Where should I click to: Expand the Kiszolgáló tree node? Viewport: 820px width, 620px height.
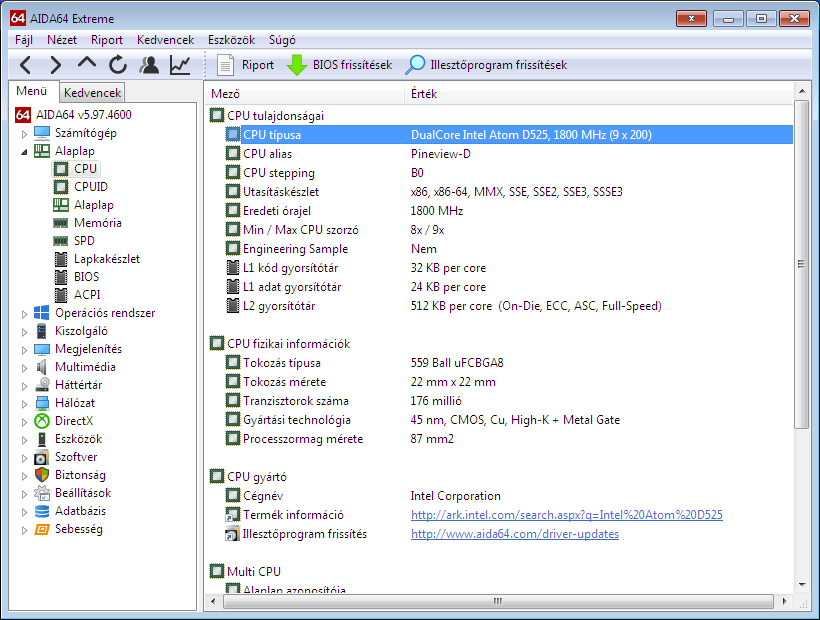[x=24, y=332]
